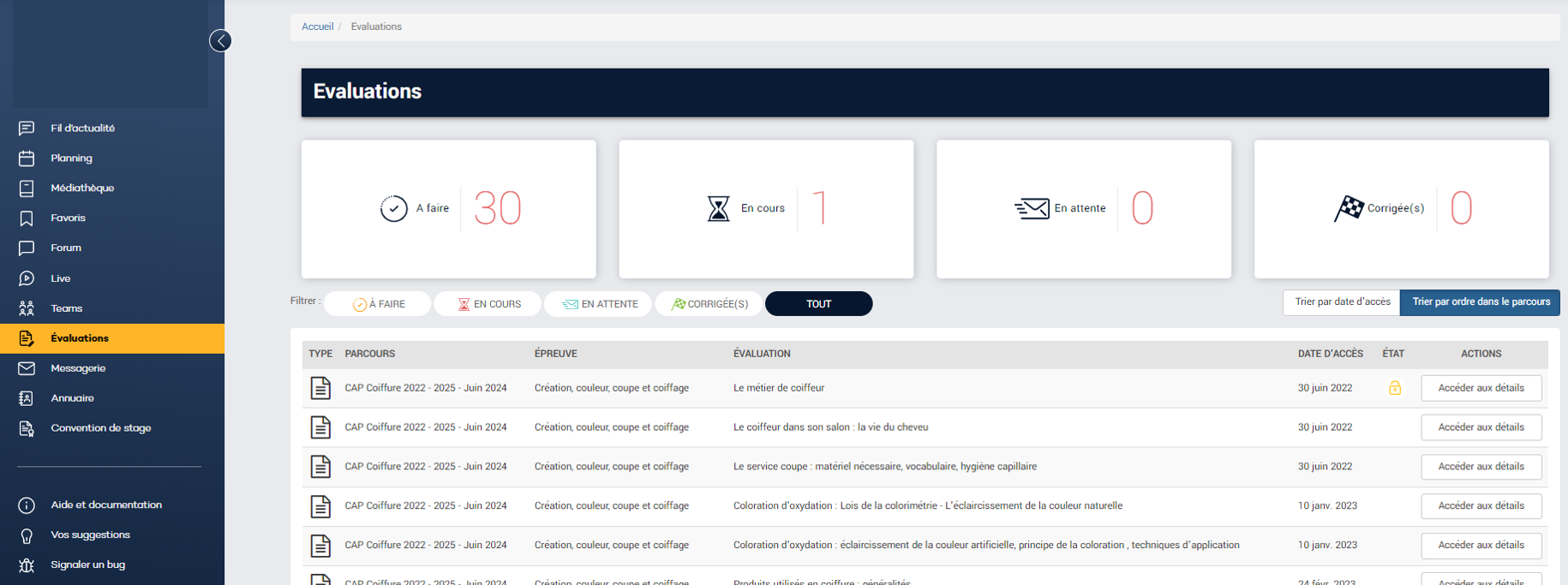Open Messagerie envelope icon

(x=27, y=368)
